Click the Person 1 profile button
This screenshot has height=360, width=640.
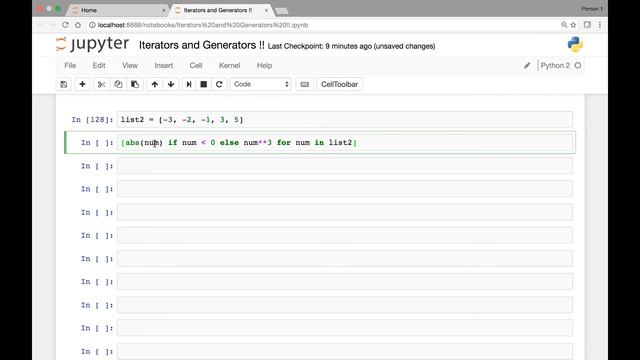591,9
